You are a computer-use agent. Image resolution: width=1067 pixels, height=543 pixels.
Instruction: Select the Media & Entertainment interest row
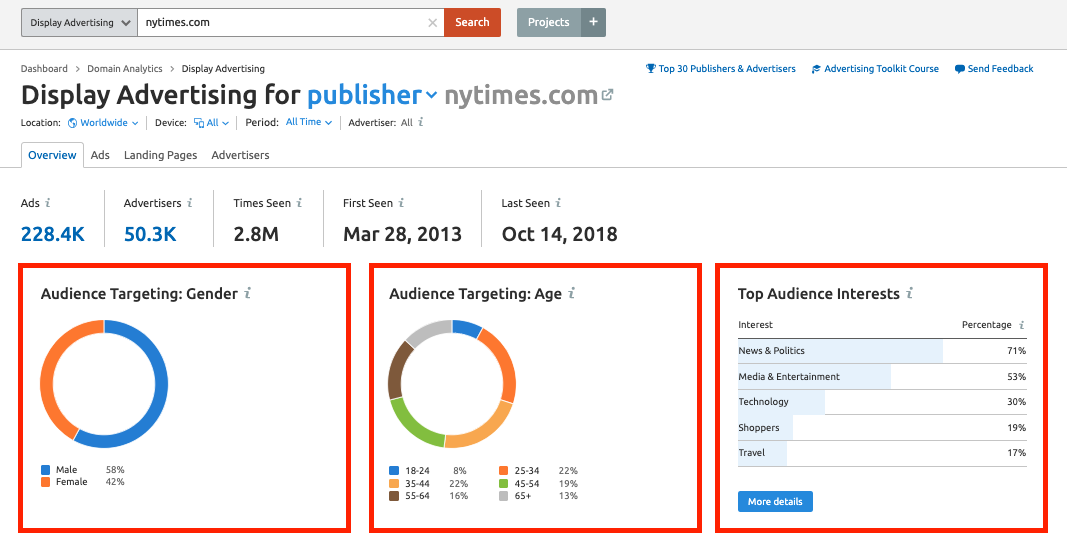(x=882, y=377)
